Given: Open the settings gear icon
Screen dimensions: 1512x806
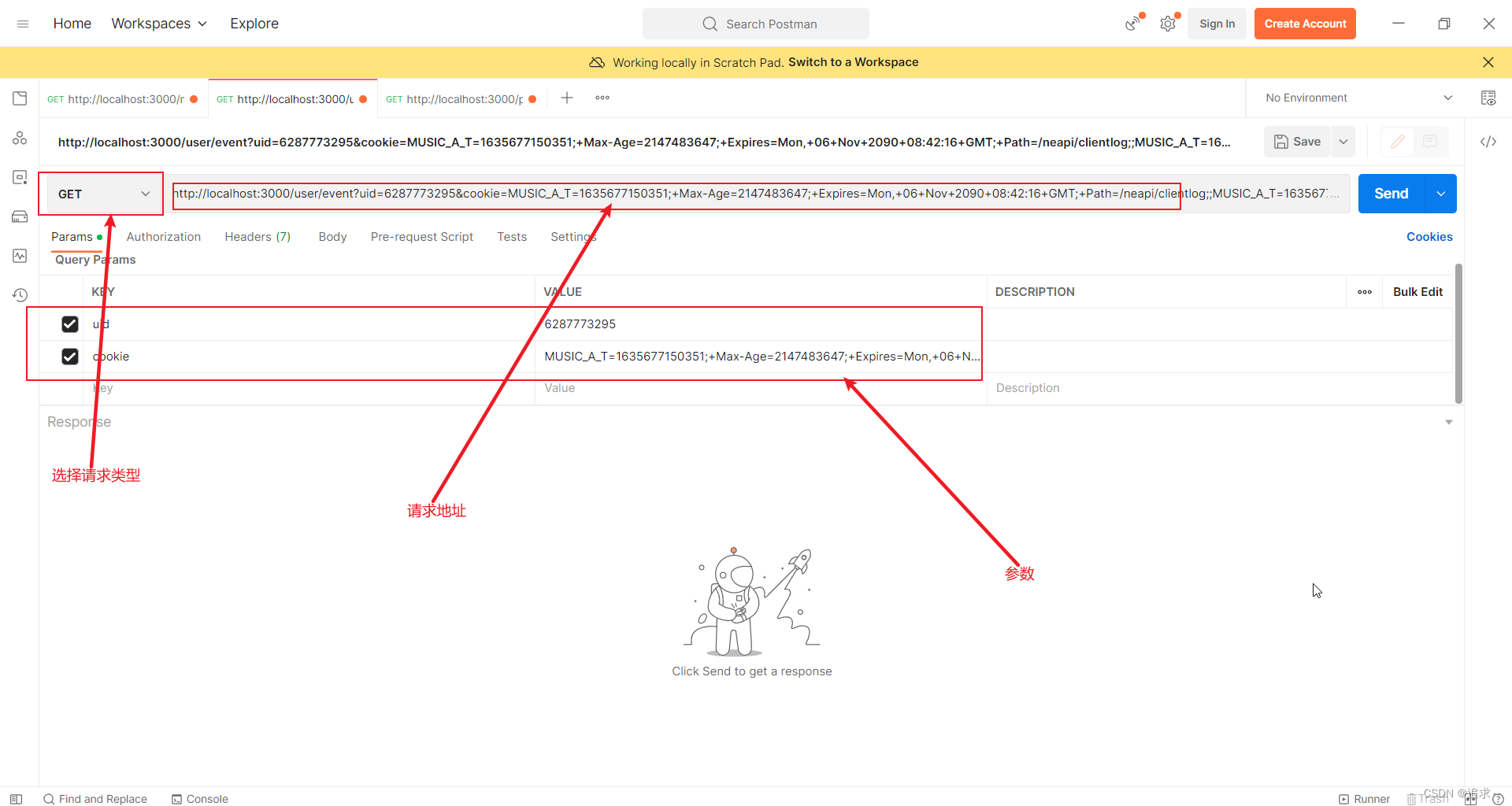Looking at the screenshot, I should pyautogui.click(x=1168, y=24).
